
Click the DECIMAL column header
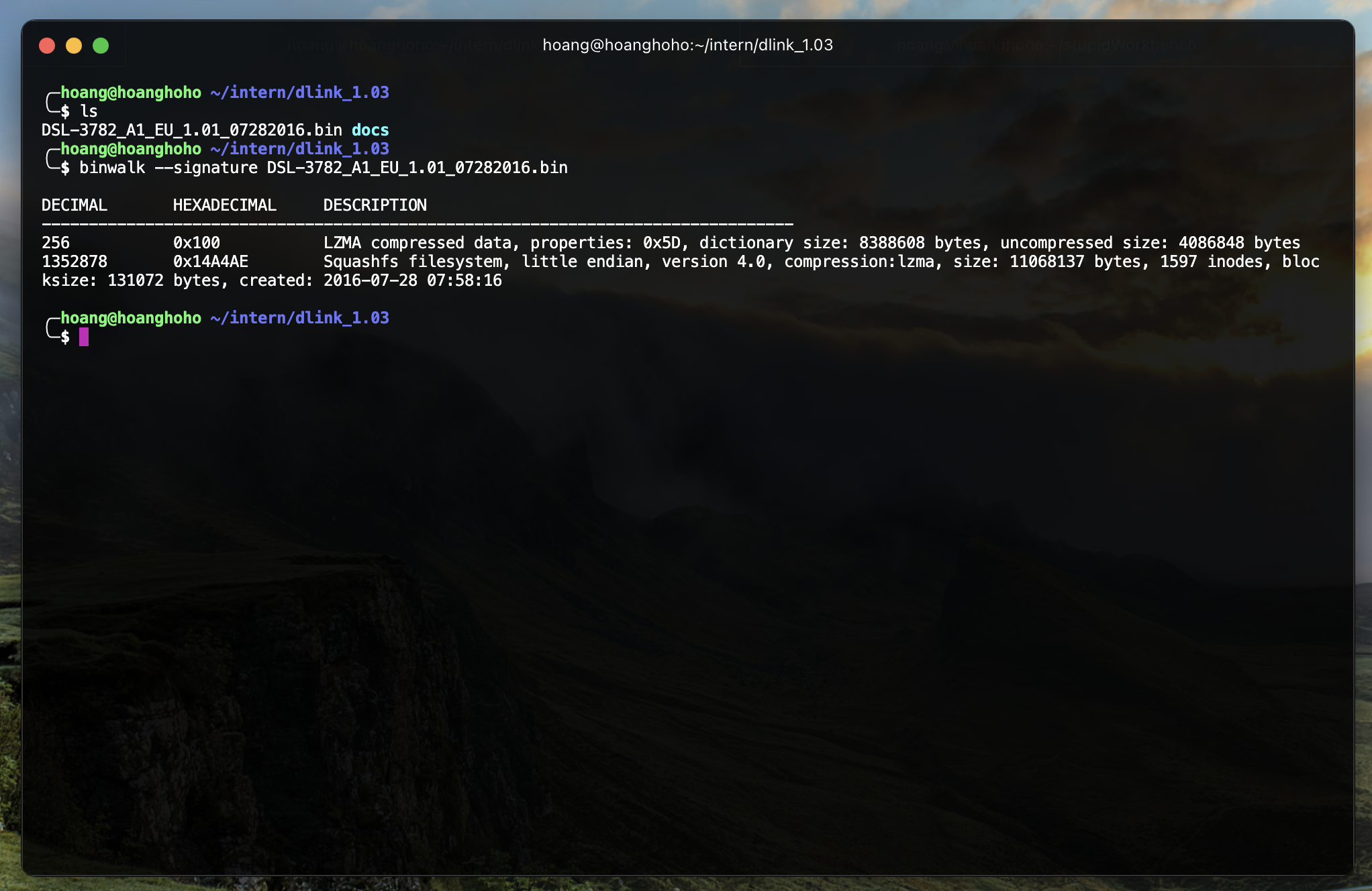click(75, 205)
